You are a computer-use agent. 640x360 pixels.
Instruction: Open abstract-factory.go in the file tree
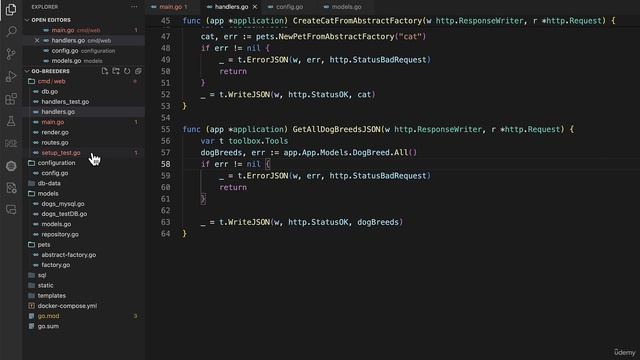tap(69, 255)
